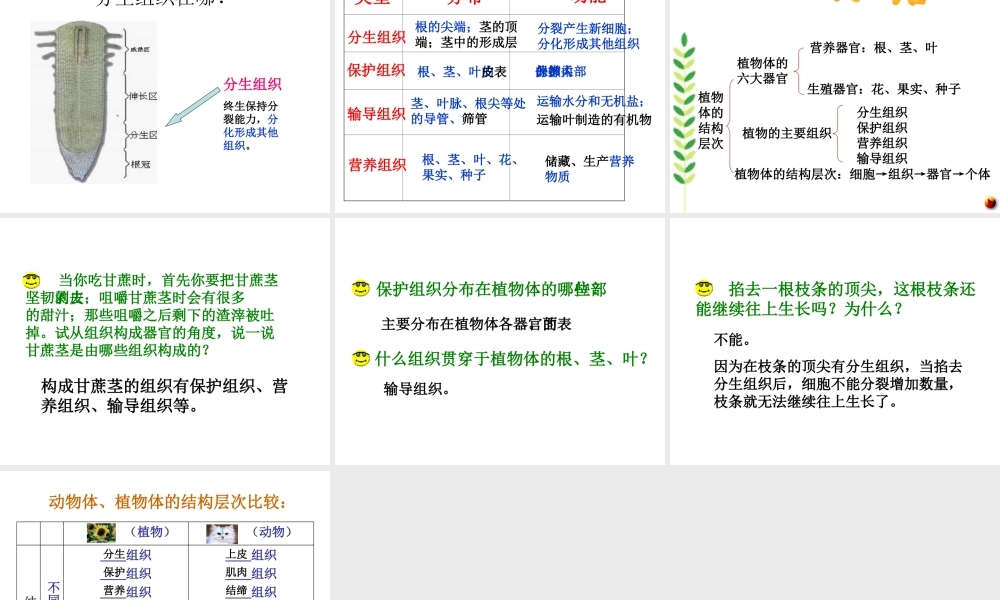Click the smiley icon beside the sugarcane question
The width and height of the screenshot is (1000, 600).
point(31,280)
